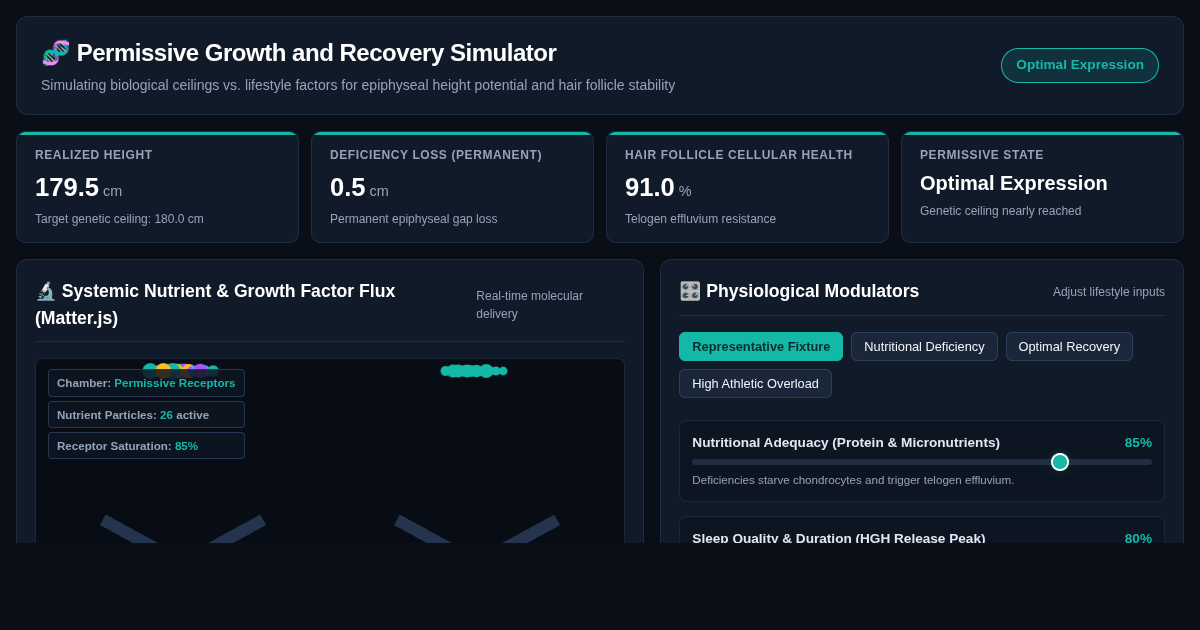Click 'Deficiencies starve chondrocytes' help text

853,480
